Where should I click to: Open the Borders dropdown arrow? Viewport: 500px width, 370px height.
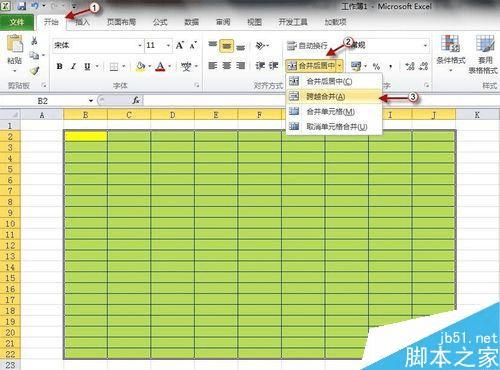[124, 67]
